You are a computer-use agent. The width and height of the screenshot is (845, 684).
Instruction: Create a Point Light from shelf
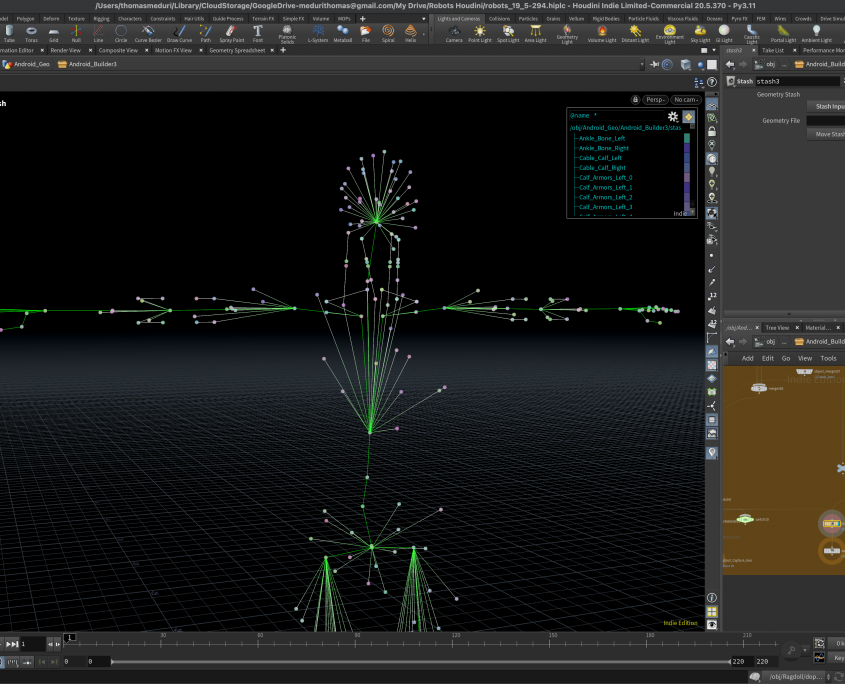pos(480,33)
